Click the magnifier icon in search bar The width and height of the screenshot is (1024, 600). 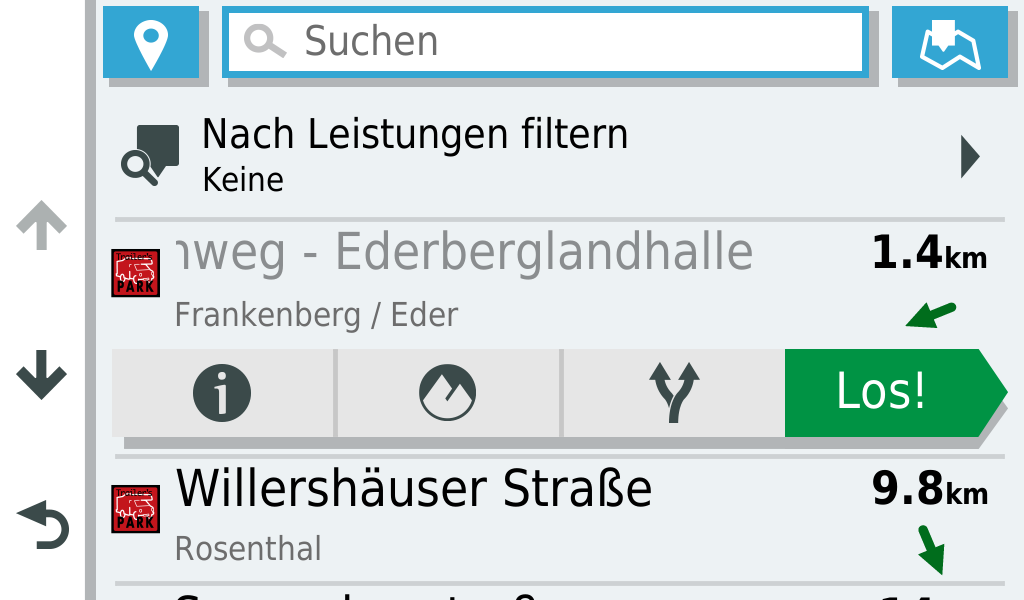tap(265, 42)
